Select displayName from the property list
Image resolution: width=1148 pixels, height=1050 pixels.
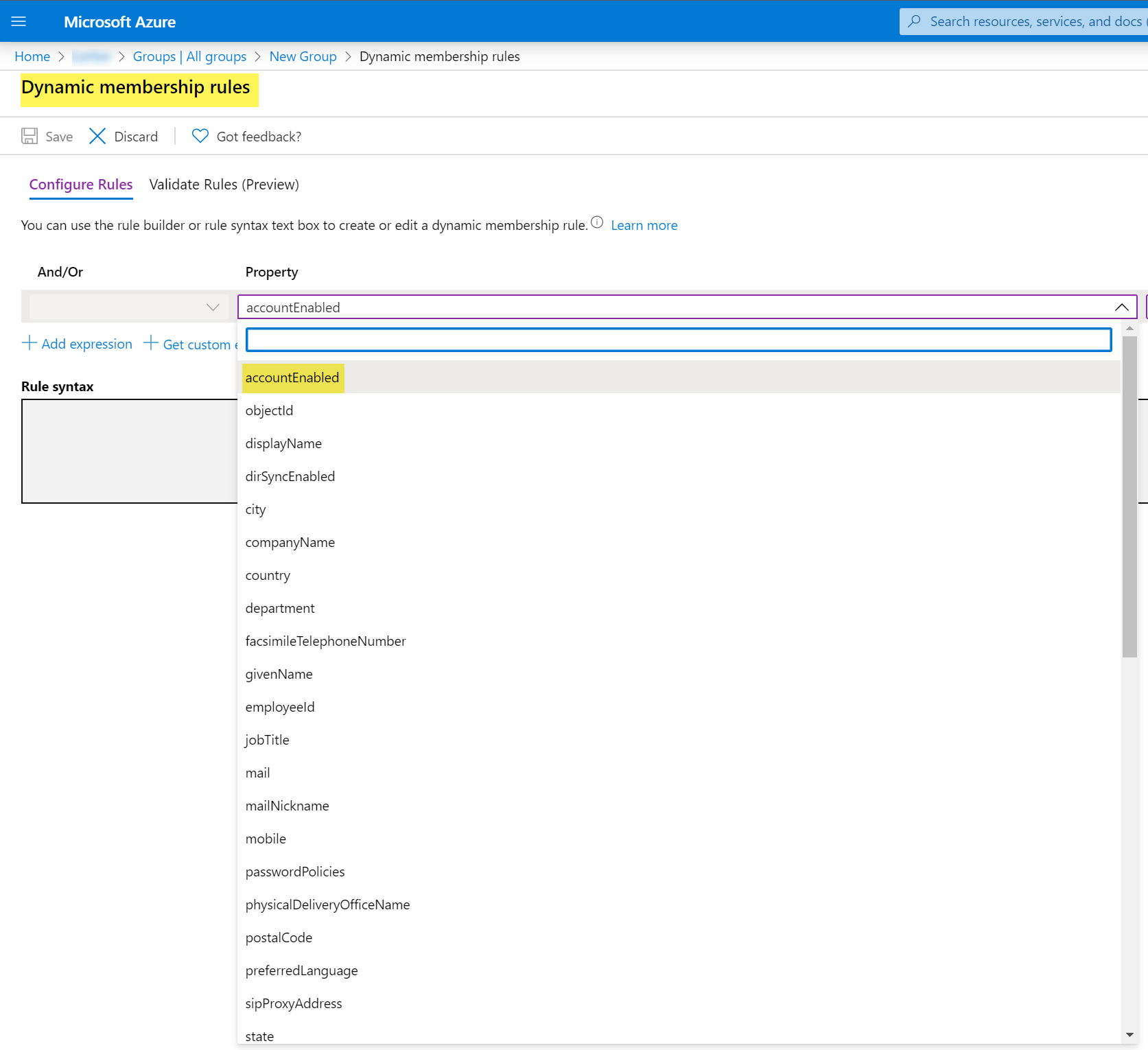point(283,443)
